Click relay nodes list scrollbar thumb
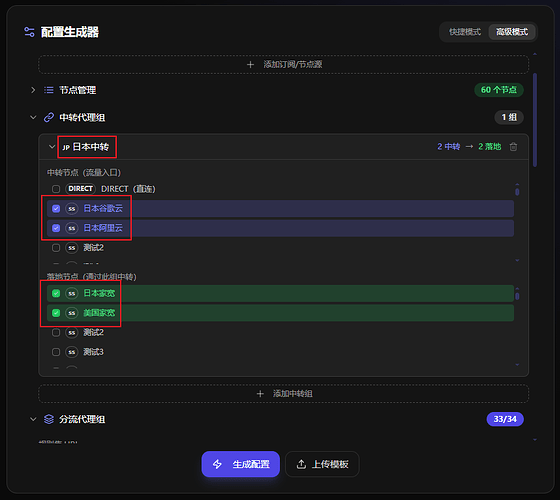The height and width of the screenshot is (500, 560). 517,191
